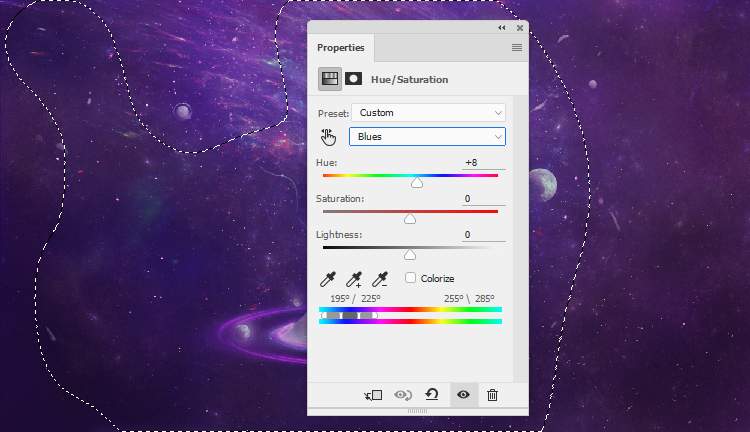Screen dimensions: 750x432
Task: Select the eyedropper tool
Action: (x=328, y=279)
